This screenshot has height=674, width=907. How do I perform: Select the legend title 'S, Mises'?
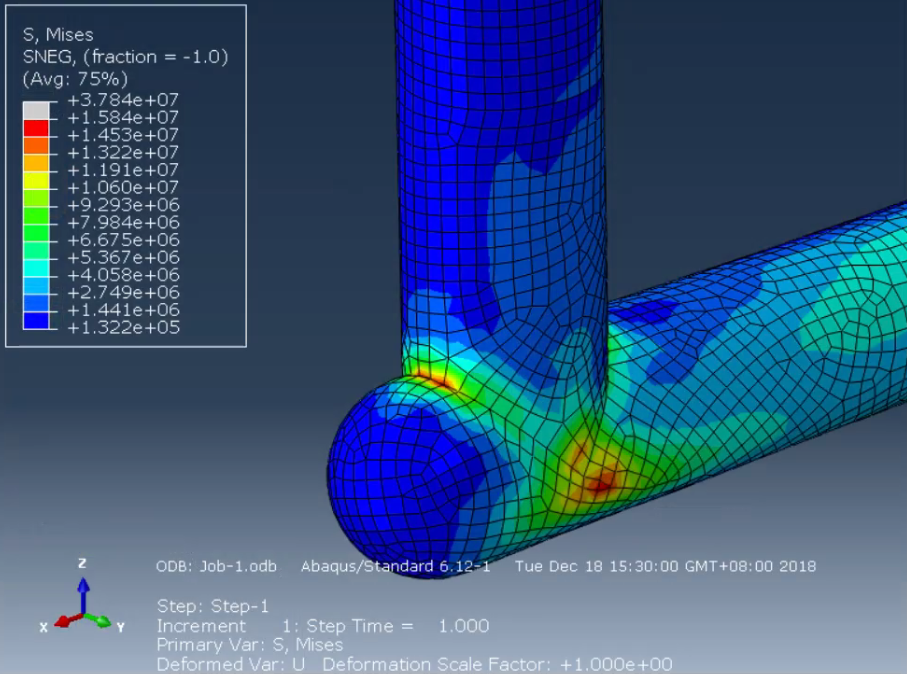point(58,35)
